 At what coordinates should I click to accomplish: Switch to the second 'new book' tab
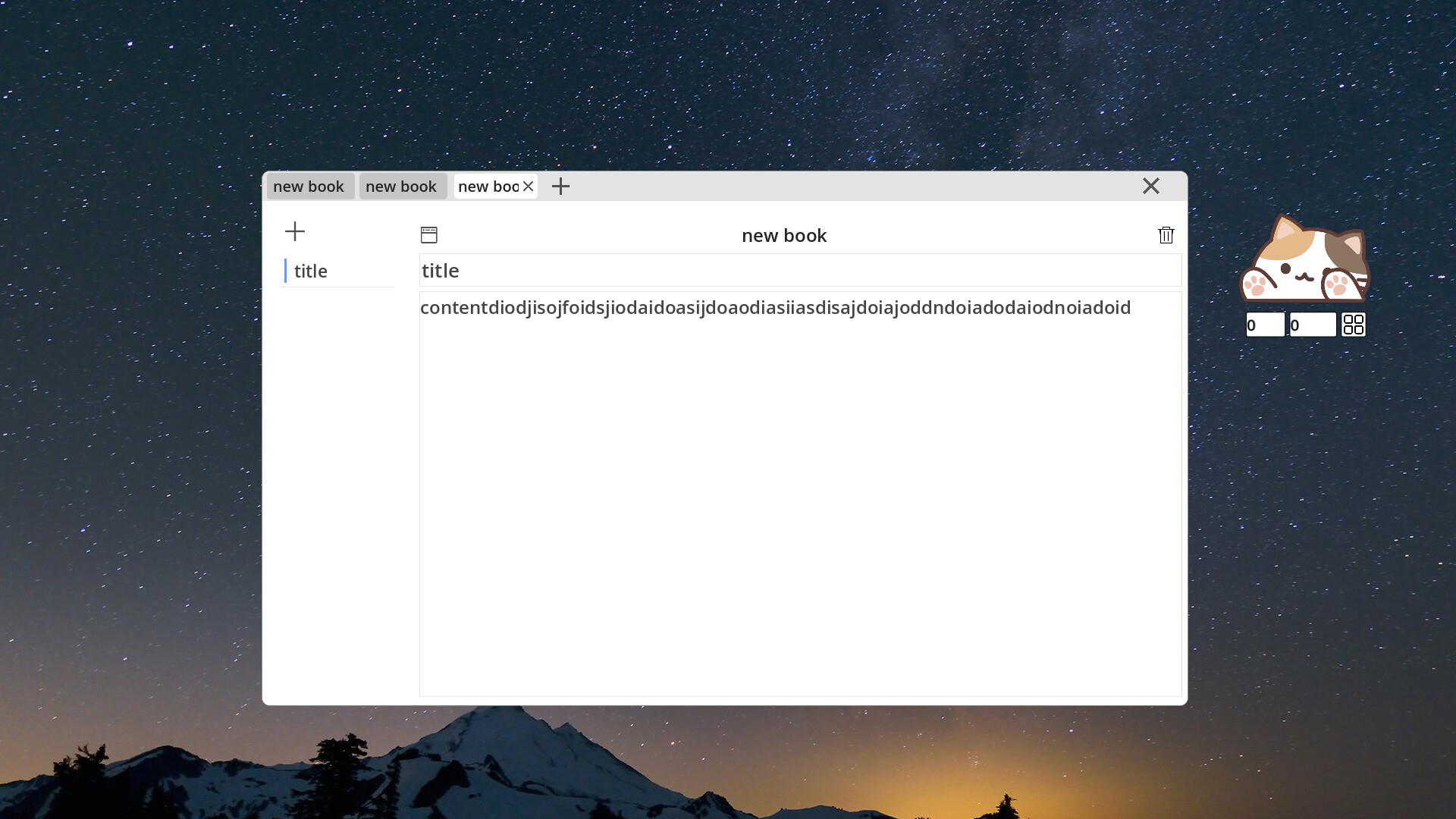click(x=401, y=187)
